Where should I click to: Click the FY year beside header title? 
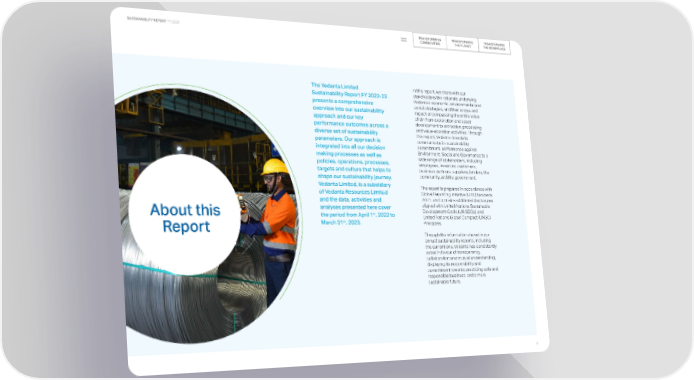point(174,21)
